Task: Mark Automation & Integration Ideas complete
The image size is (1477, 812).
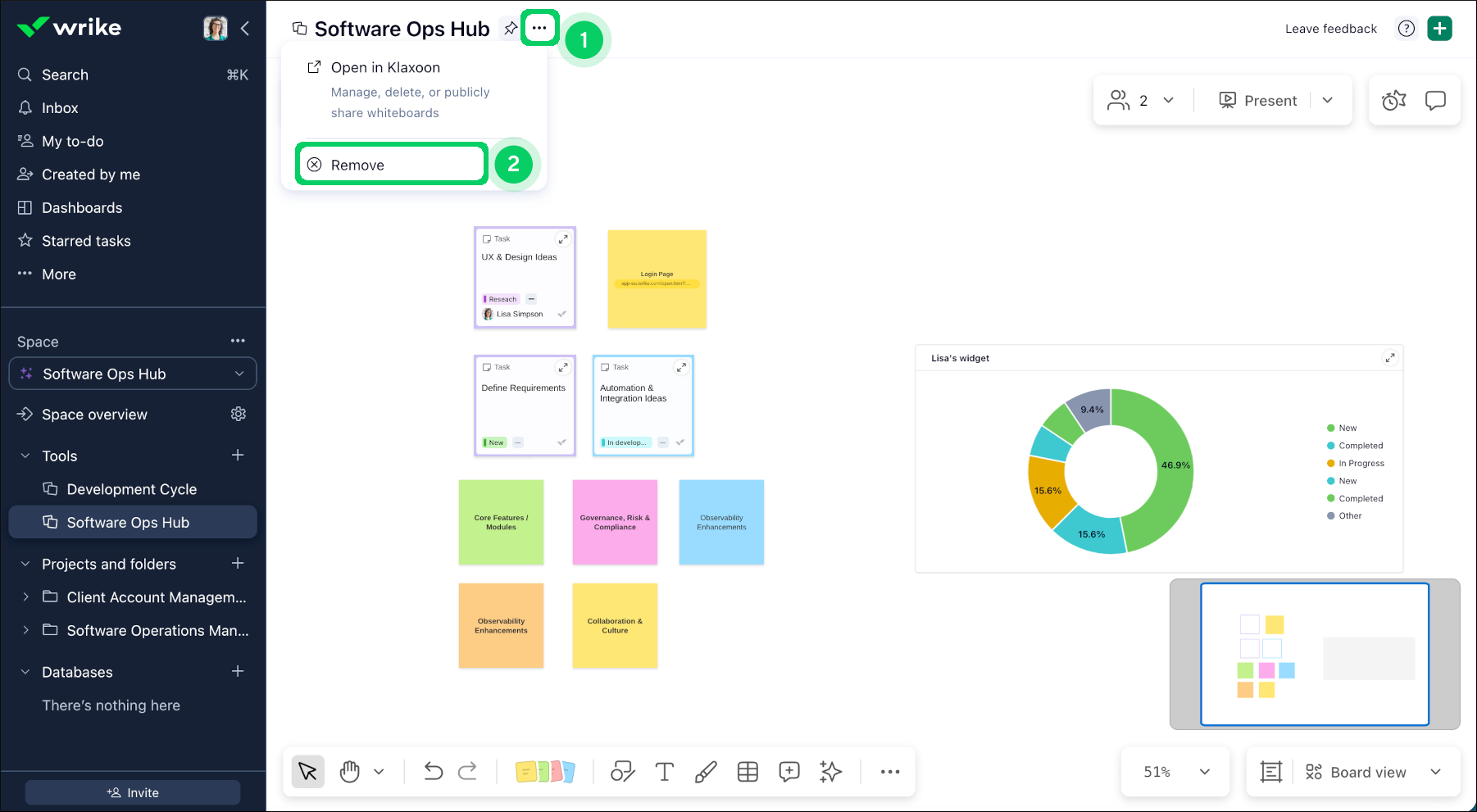Action: (680, 442)
